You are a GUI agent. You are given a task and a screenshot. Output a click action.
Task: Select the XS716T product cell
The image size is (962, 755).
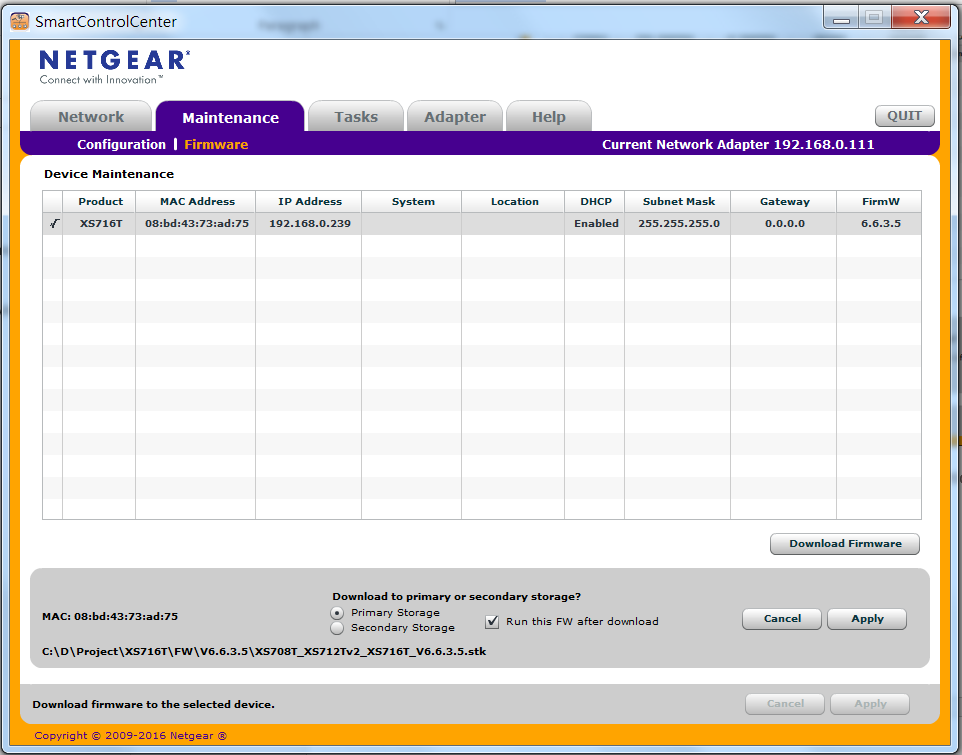pos(100,224)
